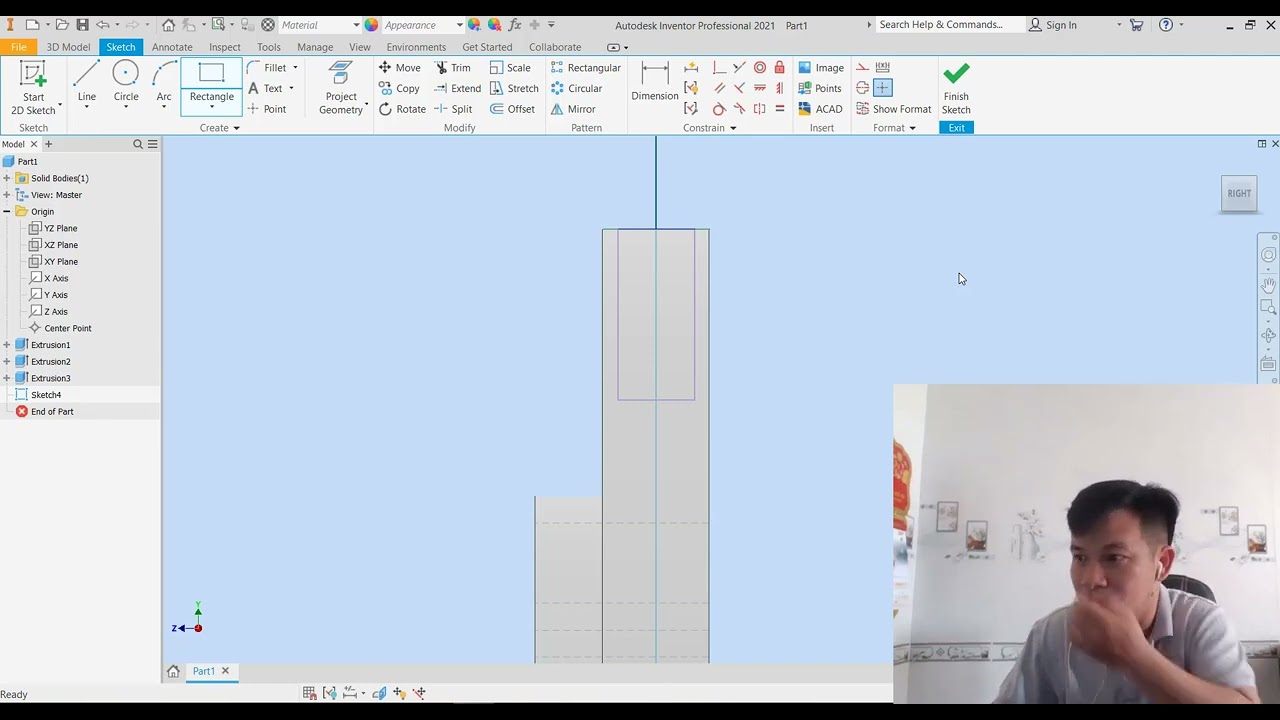Select the Move modify tool
The image size is (1280, 720).
[399, 67]
